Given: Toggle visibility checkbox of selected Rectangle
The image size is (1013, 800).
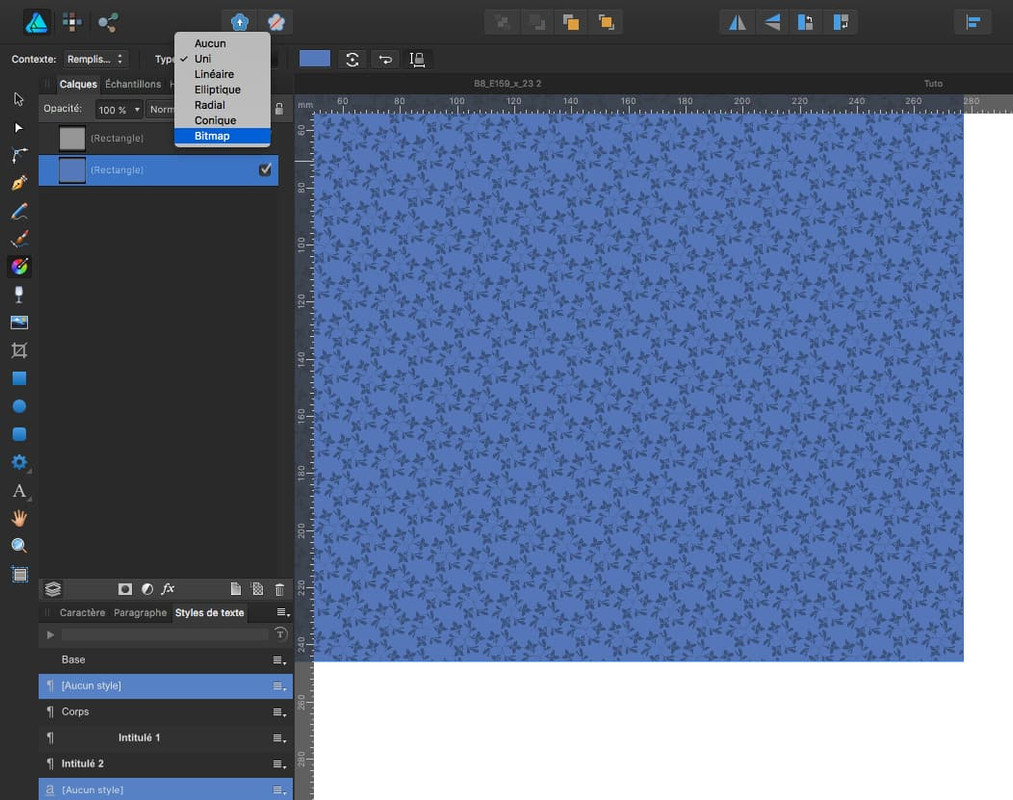Looking at the screenshot, I should [265, 169].
